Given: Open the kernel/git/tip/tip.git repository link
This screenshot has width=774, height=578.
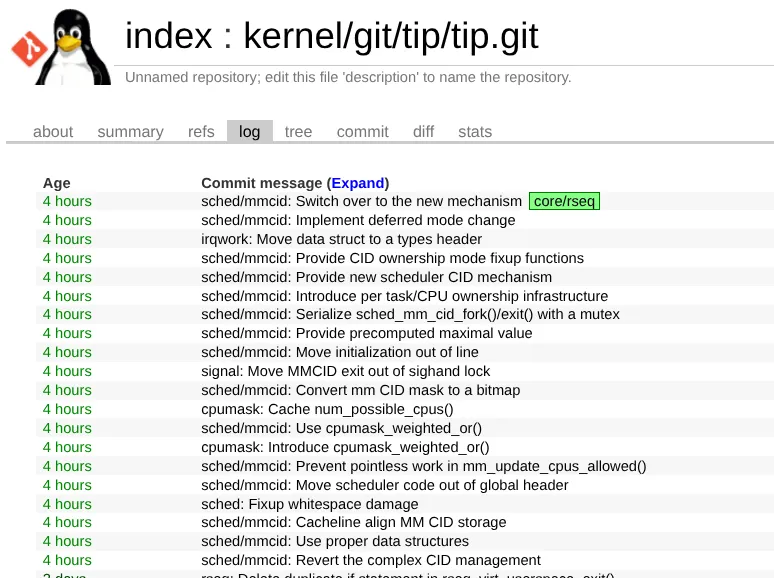Looking at the screenshot, I should [391, 37].
